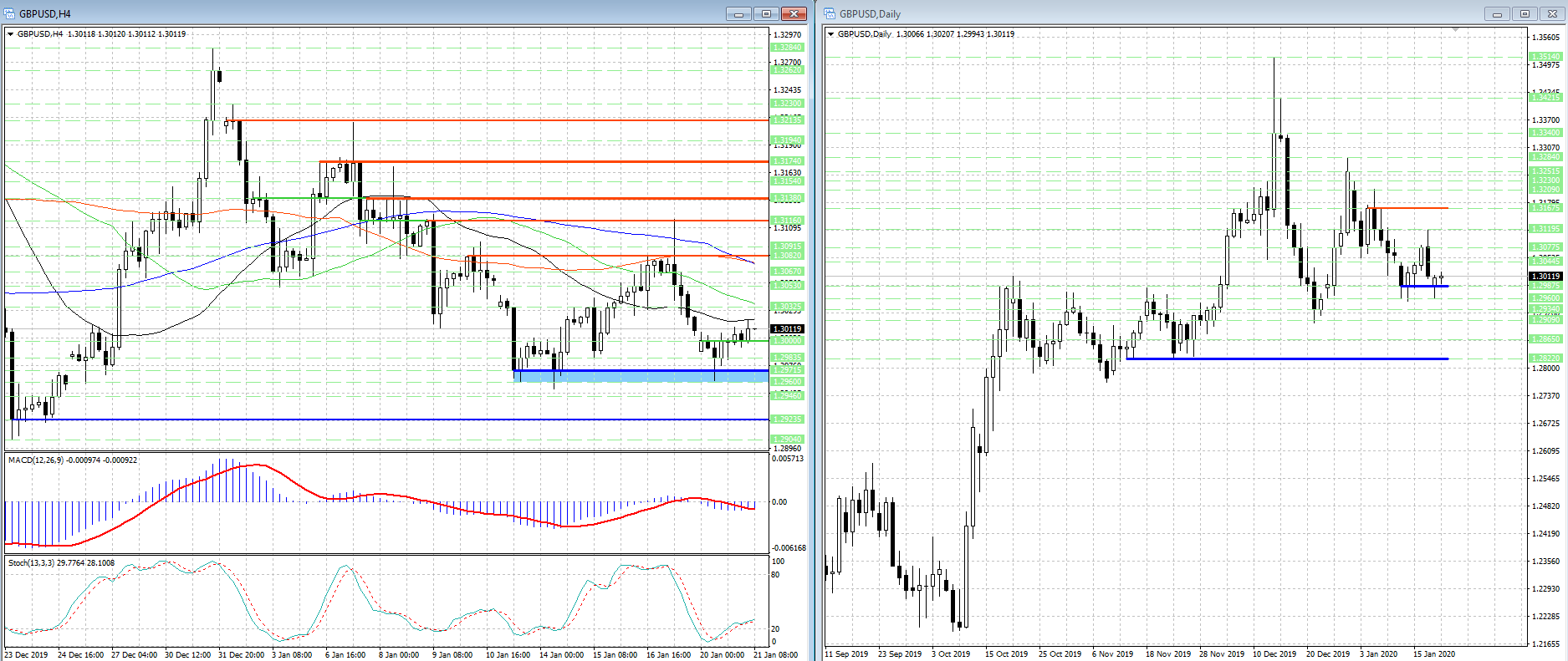
Task: Minimize the GBPUSD,Daily chart window
Action: pos(1497,13)
